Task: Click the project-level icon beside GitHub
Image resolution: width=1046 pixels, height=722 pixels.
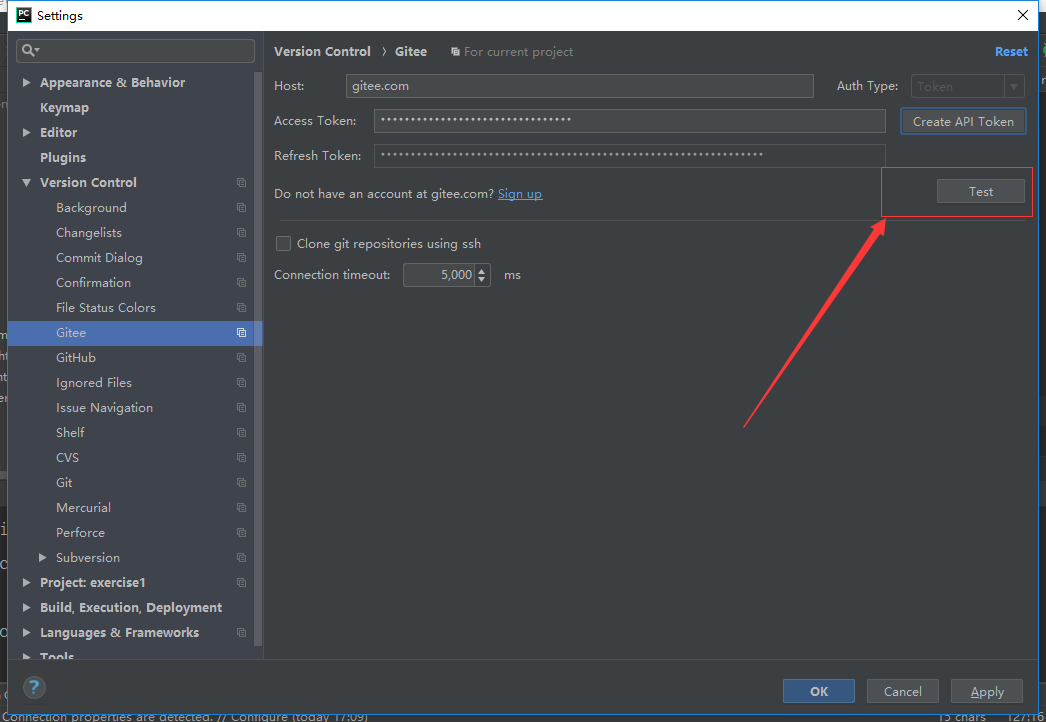Action: tap(241, 358)
